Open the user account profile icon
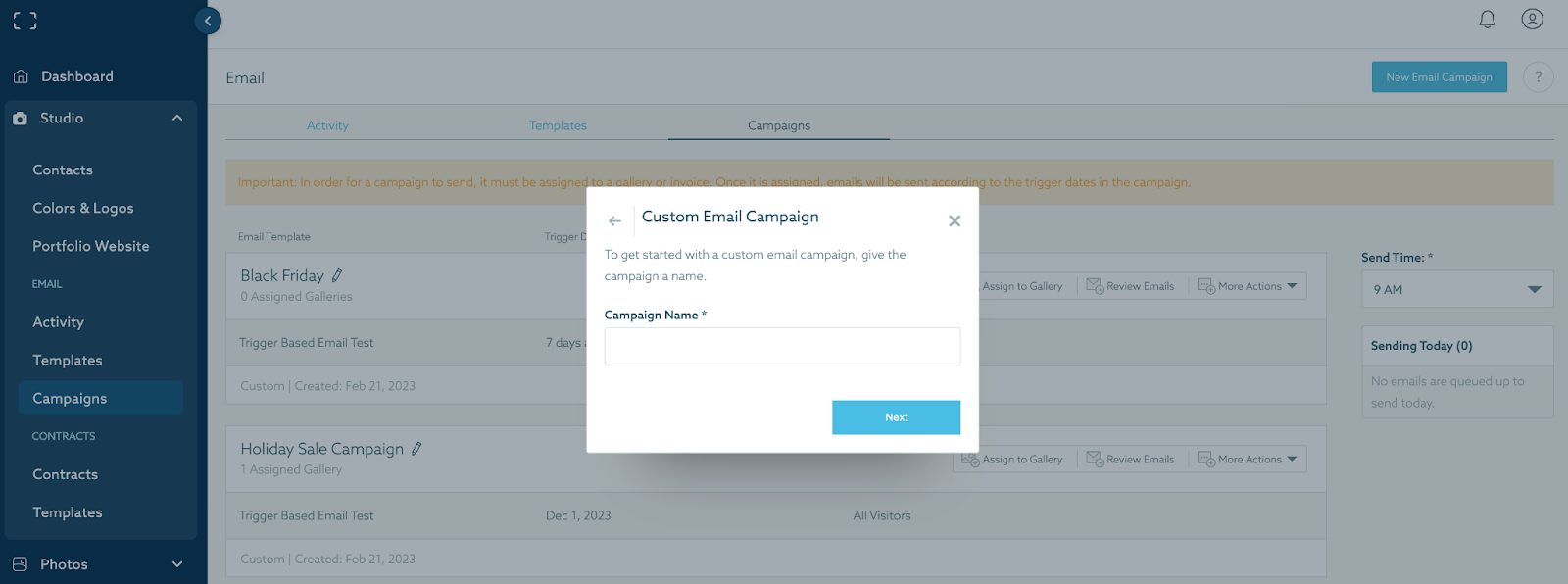The image size is (1568, 584). [1532, 20]
